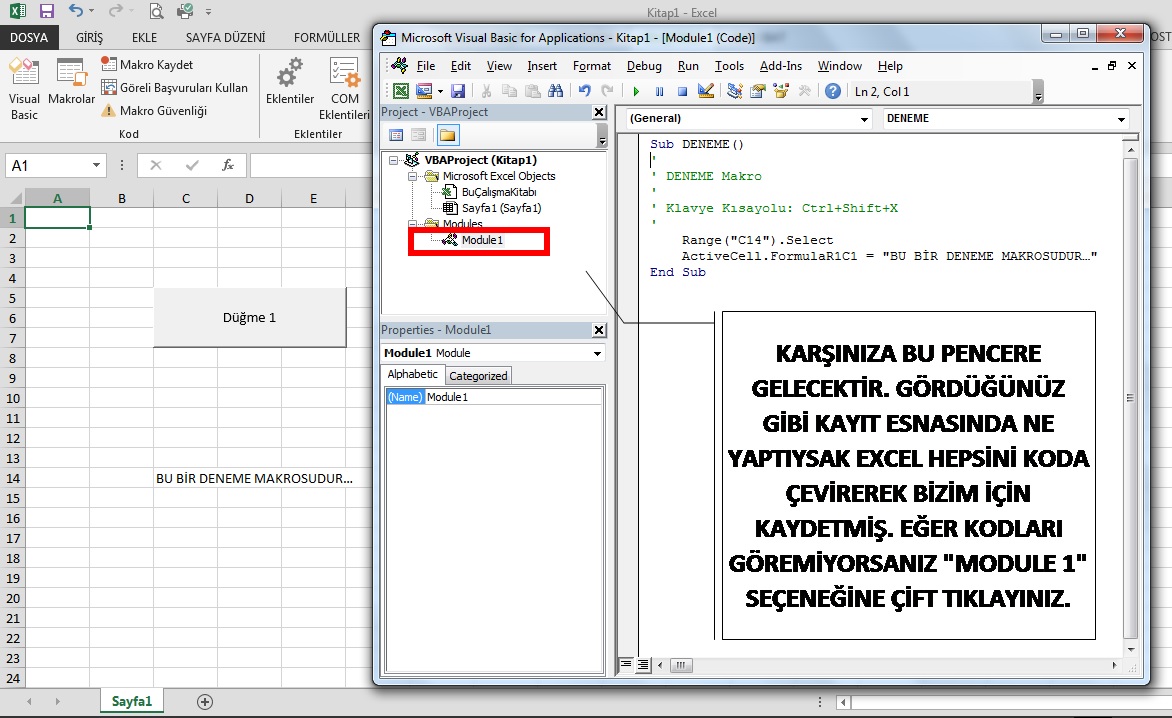Switch to the Alphabetic properties tab

tap(413, 374)
